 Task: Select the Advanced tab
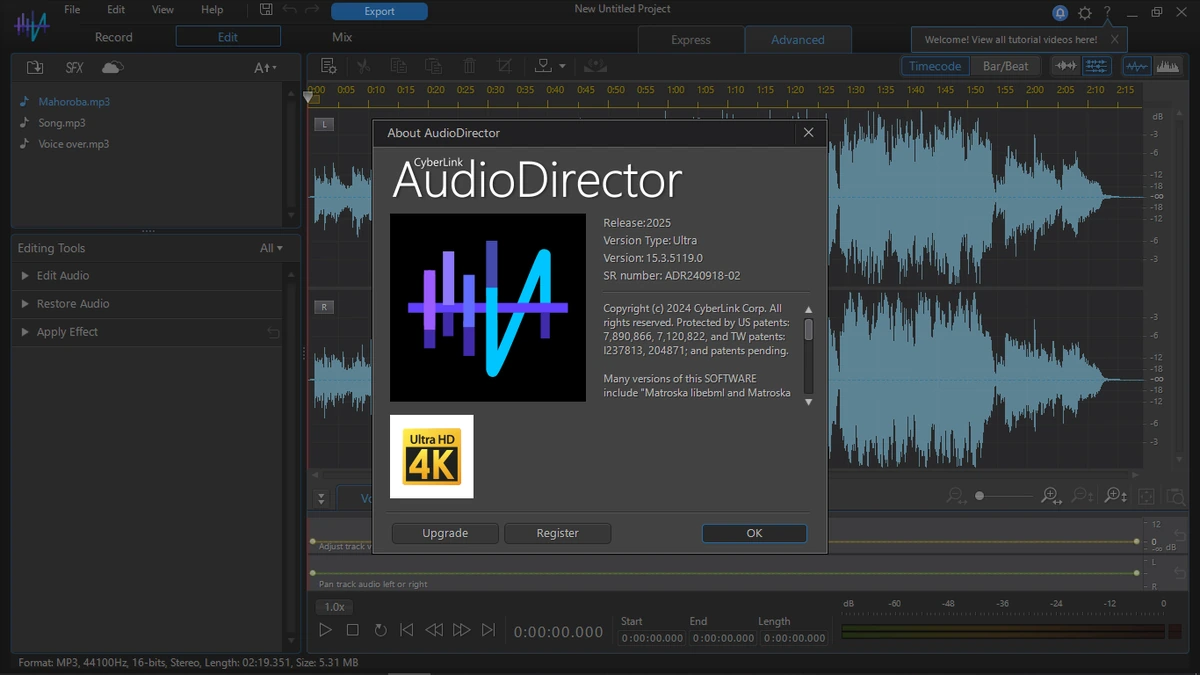798,40
